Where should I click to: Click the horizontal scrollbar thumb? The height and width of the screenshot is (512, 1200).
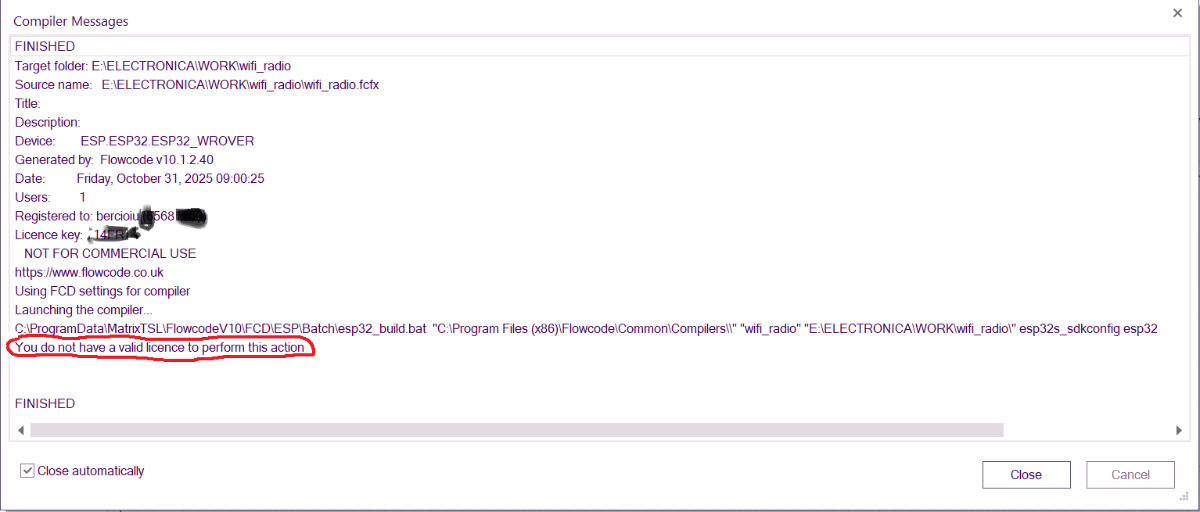click(516, 430)
